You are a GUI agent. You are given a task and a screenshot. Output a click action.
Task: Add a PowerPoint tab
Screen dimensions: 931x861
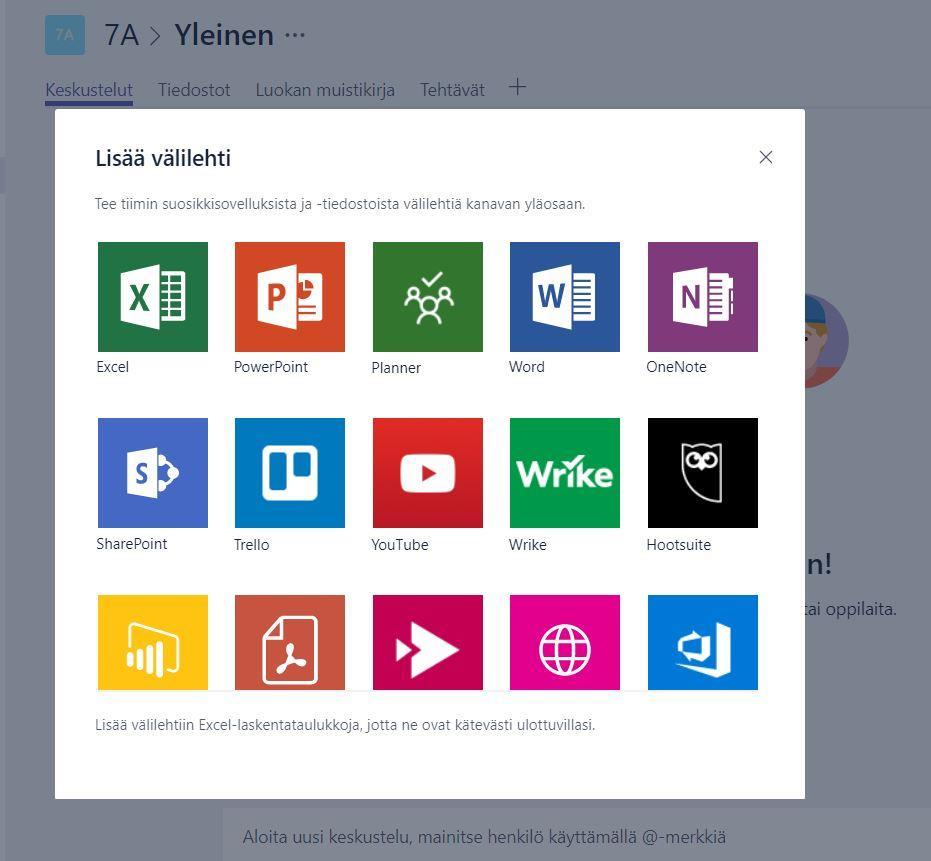tap(290, 296)
